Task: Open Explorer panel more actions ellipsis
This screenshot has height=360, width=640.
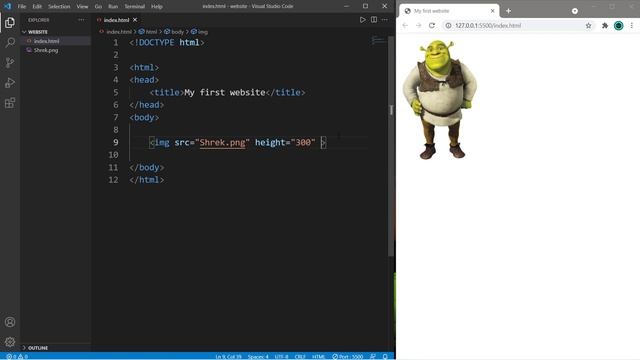Action: tap(81, 20)
